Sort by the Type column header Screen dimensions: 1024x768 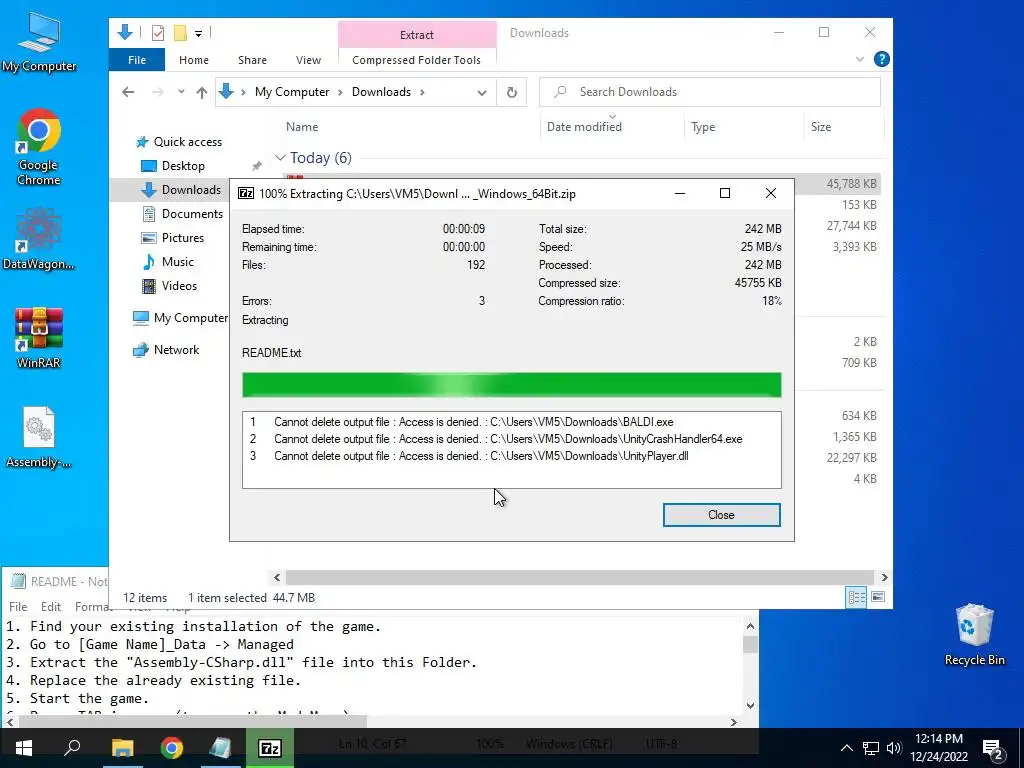pyautogui.click(x=703, y=127)
